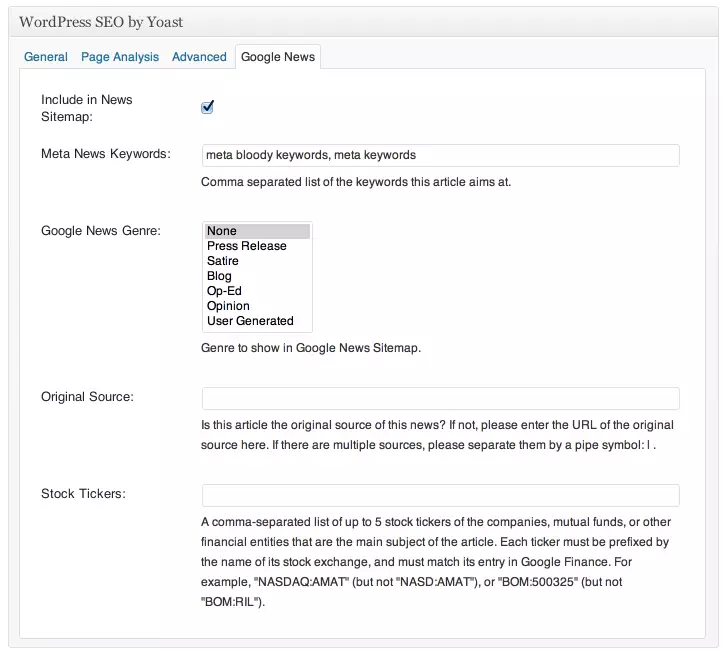Image resolution: width=723 pixels, height=650 pixels.
Task: Focus the Original Source input field
Action: [x=440, y=398]
